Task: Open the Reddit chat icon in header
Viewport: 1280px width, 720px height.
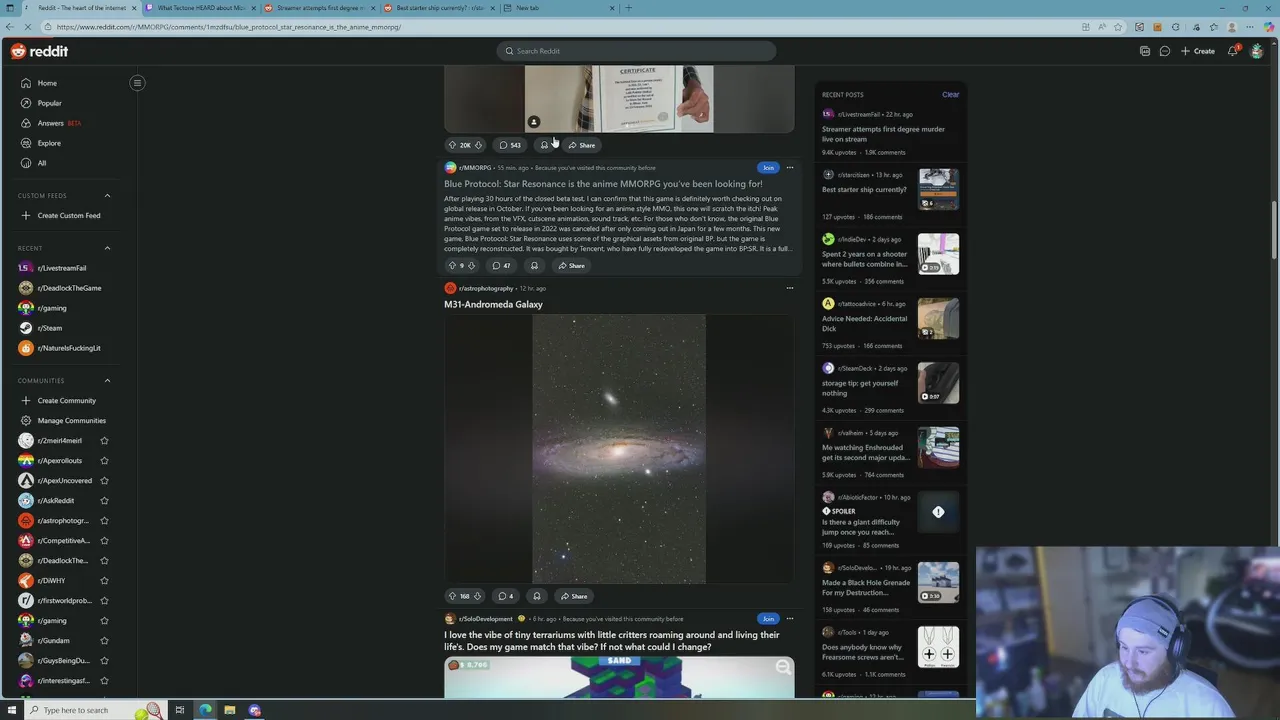Action: pos(1165,51)
